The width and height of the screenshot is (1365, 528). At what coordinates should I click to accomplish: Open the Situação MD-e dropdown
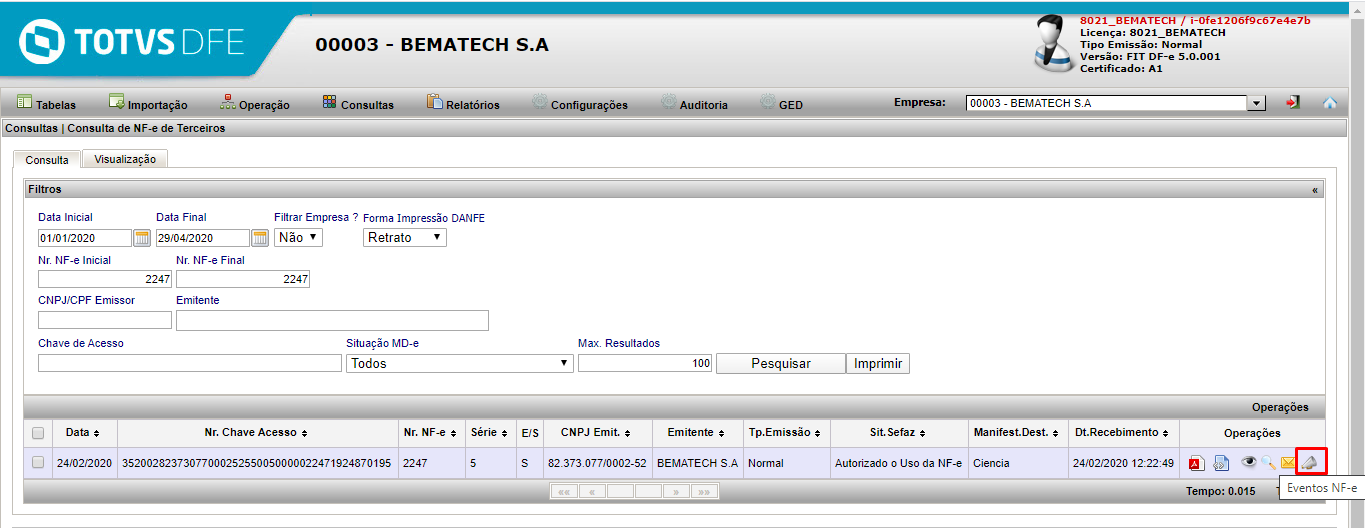click(x=461, y=363)
